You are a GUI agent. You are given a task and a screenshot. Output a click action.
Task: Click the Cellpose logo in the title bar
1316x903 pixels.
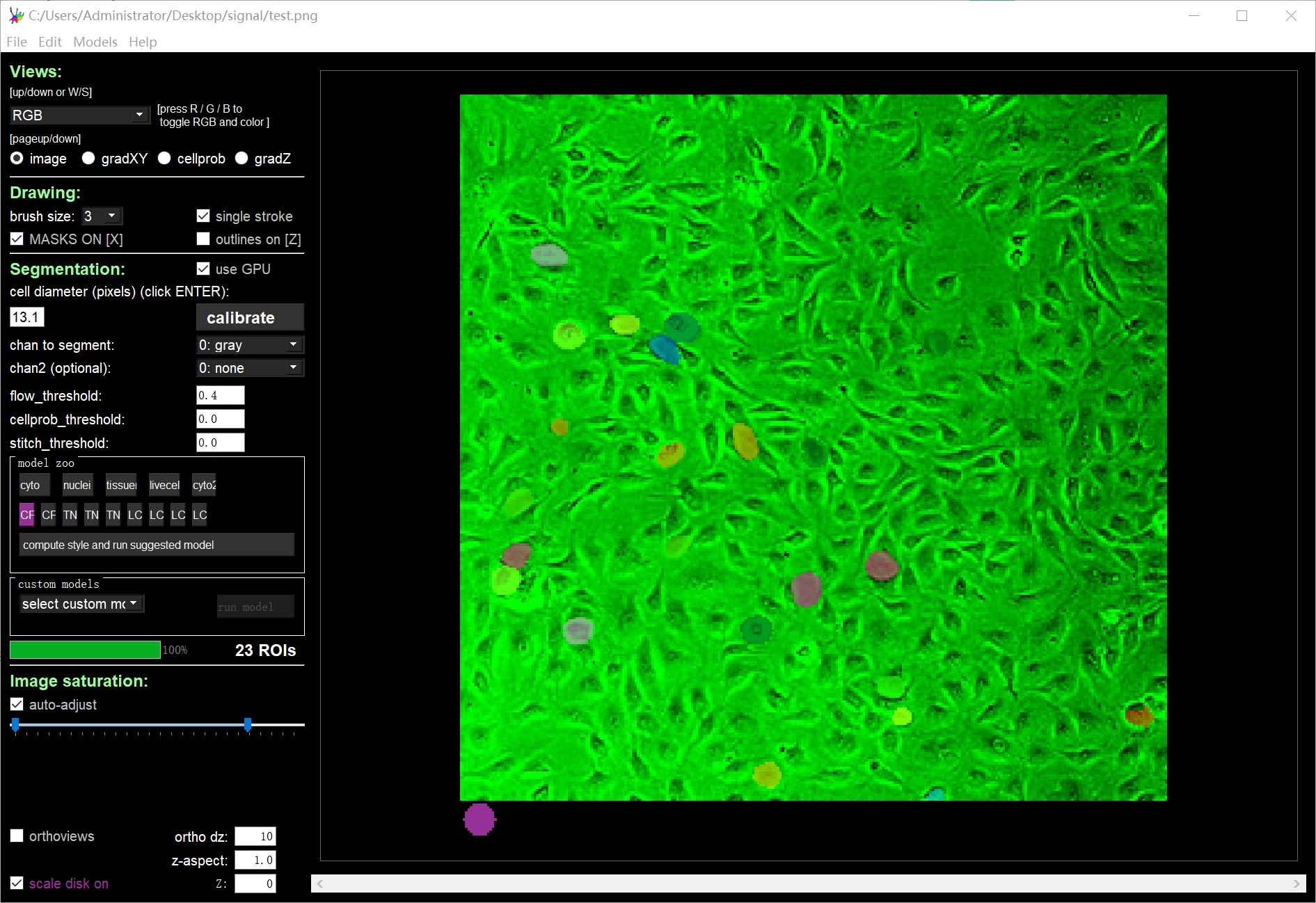pos(15,15)
